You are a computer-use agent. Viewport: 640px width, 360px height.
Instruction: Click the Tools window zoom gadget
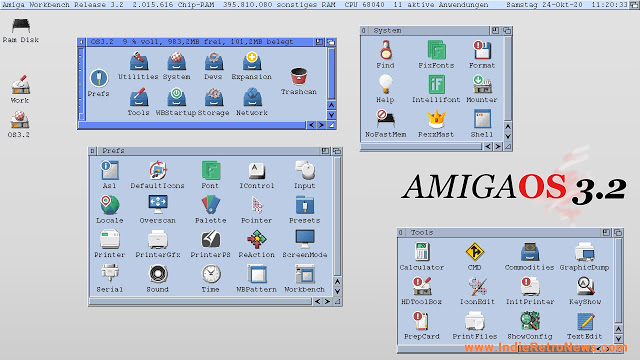click(x=607, y=232)
